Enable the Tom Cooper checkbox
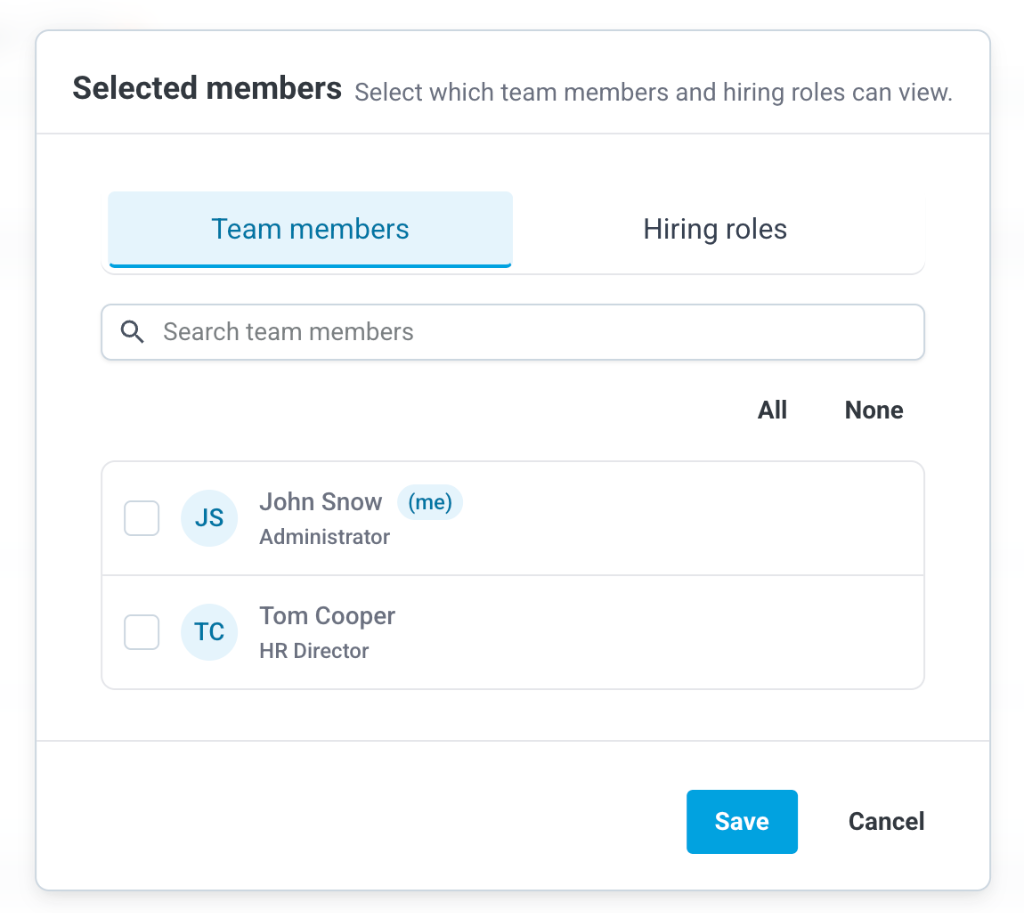This screenshot has width=1024, height=913. (142, 632)
